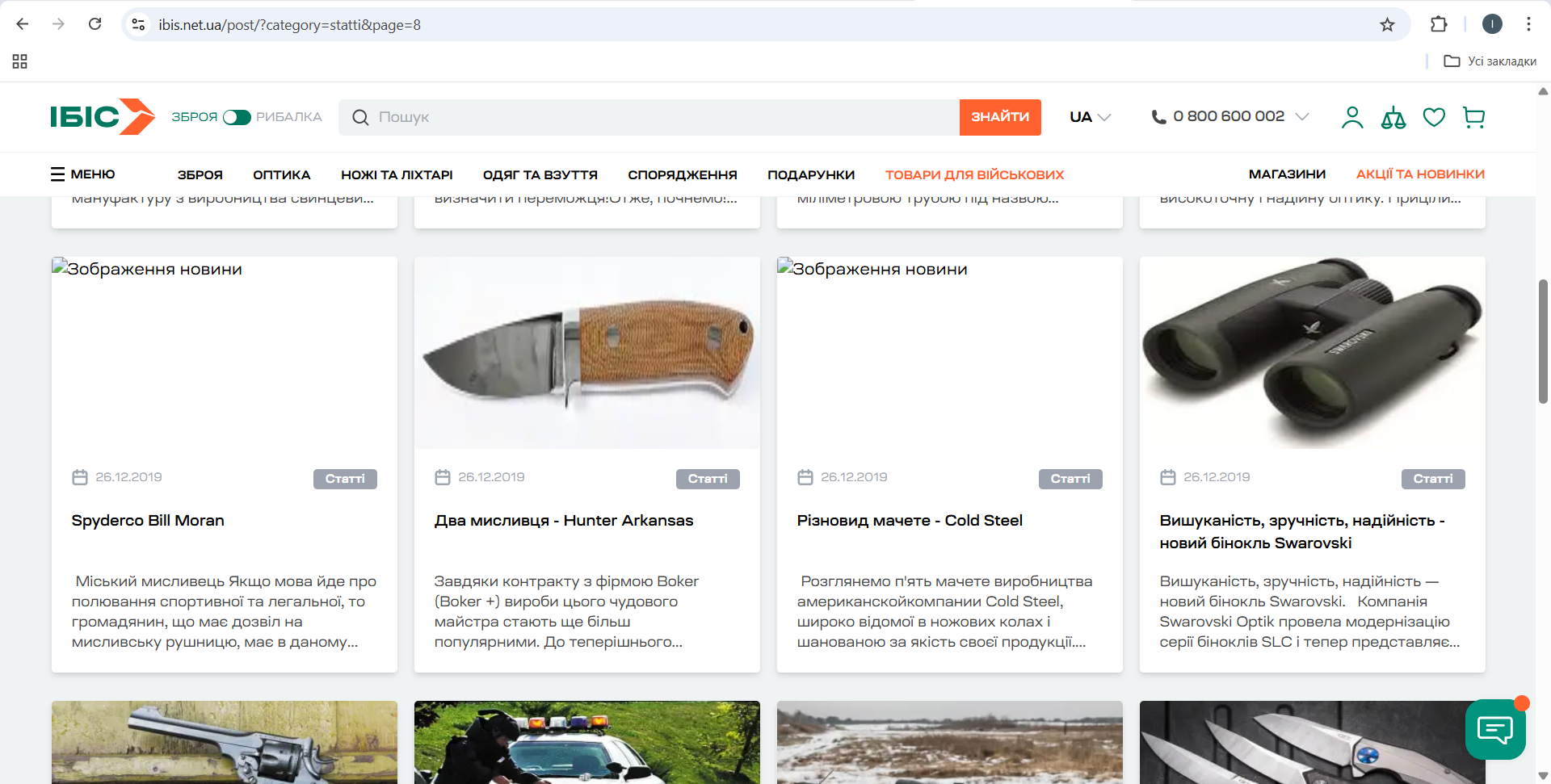
Task: Click the 'Міський мисливець' excerpt on Spyderco card
Action: coord(224,611)
